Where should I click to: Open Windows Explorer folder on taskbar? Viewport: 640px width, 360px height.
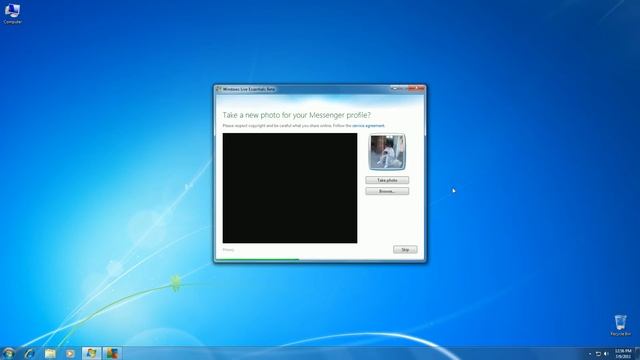(50, 353)
